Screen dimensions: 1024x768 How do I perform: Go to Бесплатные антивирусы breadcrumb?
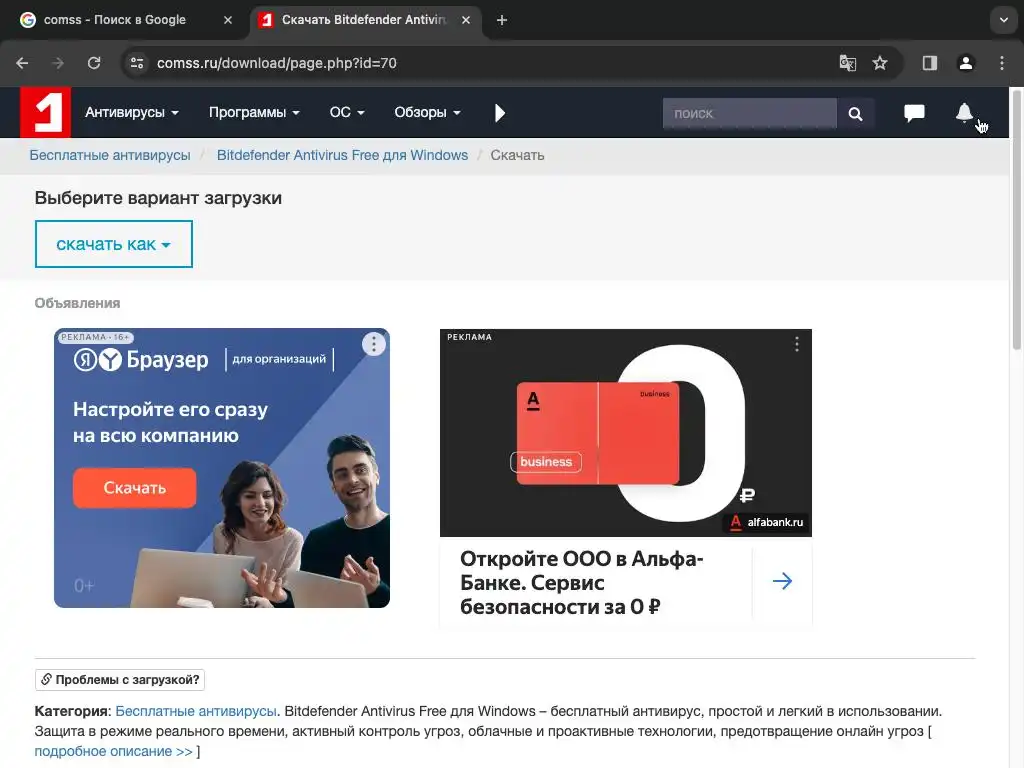tap(110, 155)
